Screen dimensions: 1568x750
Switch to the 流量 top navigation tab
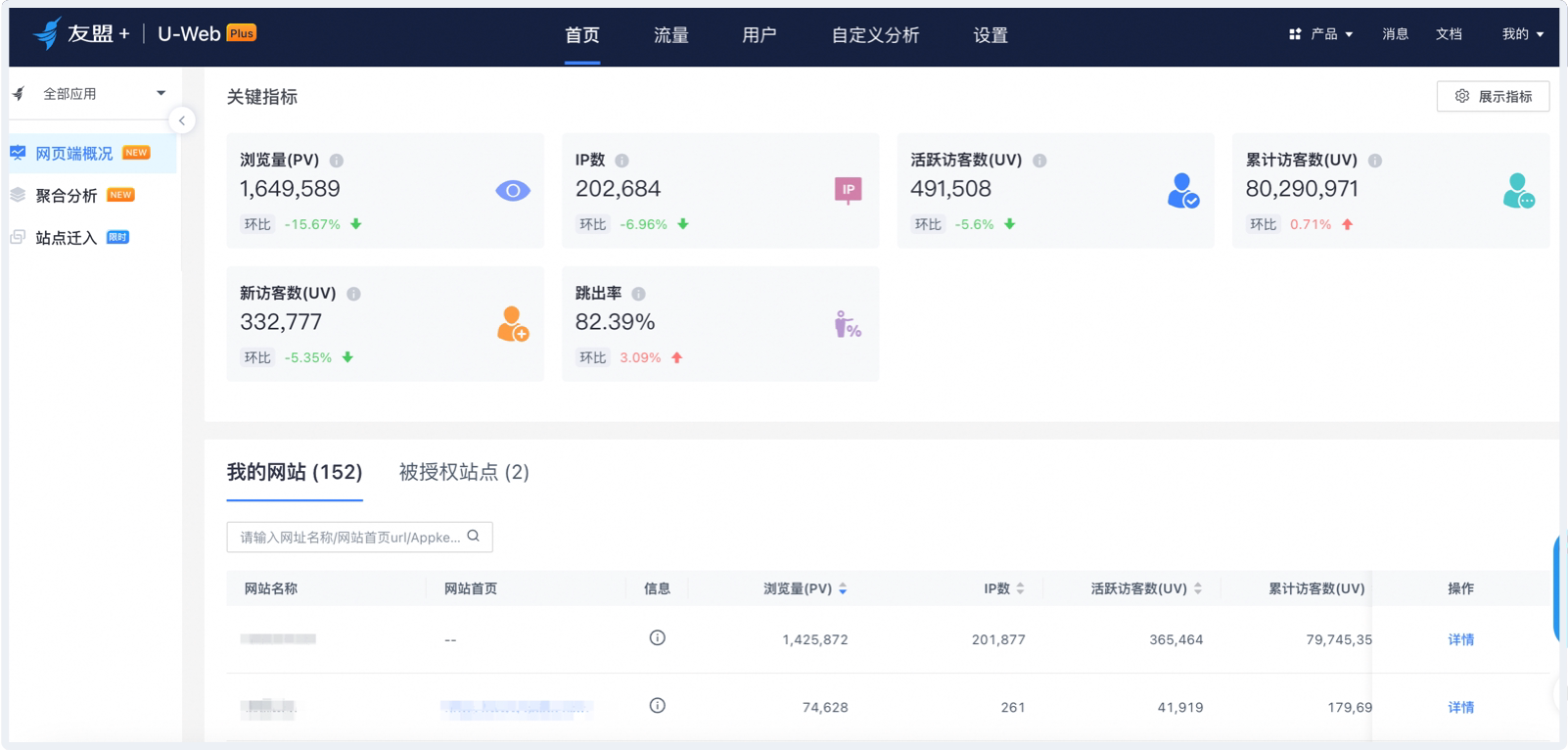(670, 35)
